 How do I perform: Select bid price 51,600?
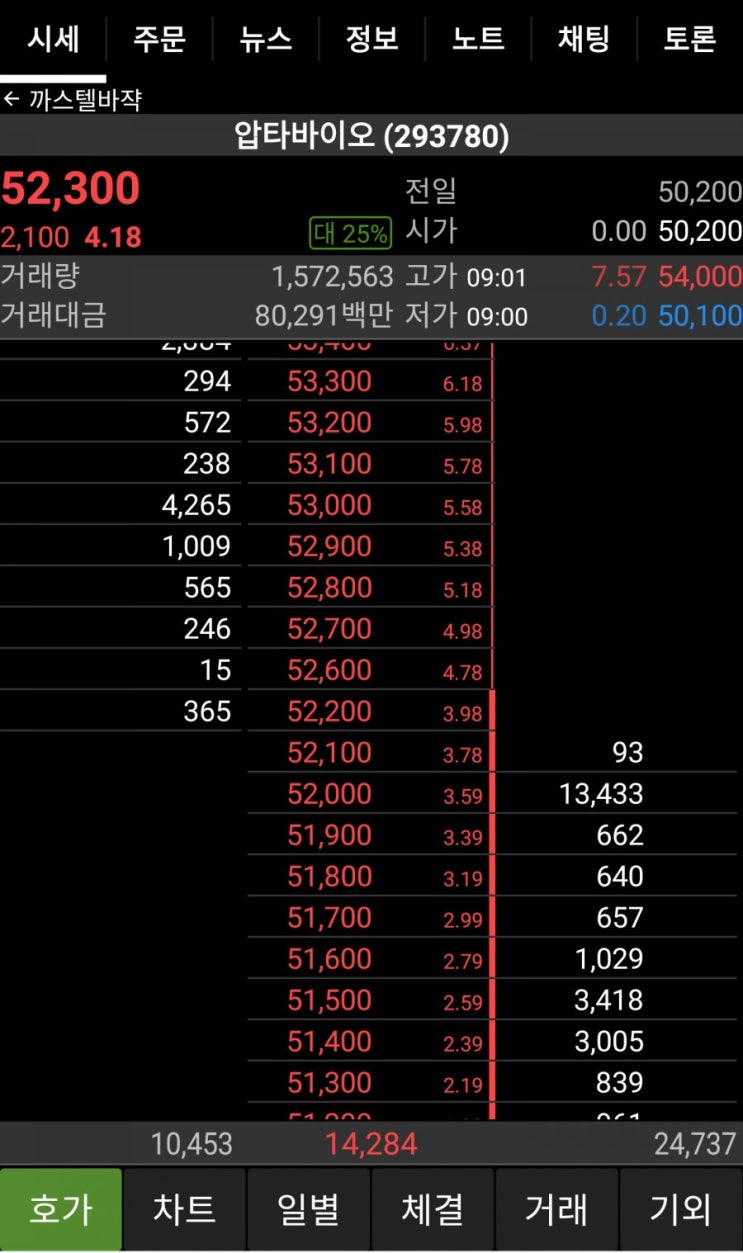pos(329,959)
